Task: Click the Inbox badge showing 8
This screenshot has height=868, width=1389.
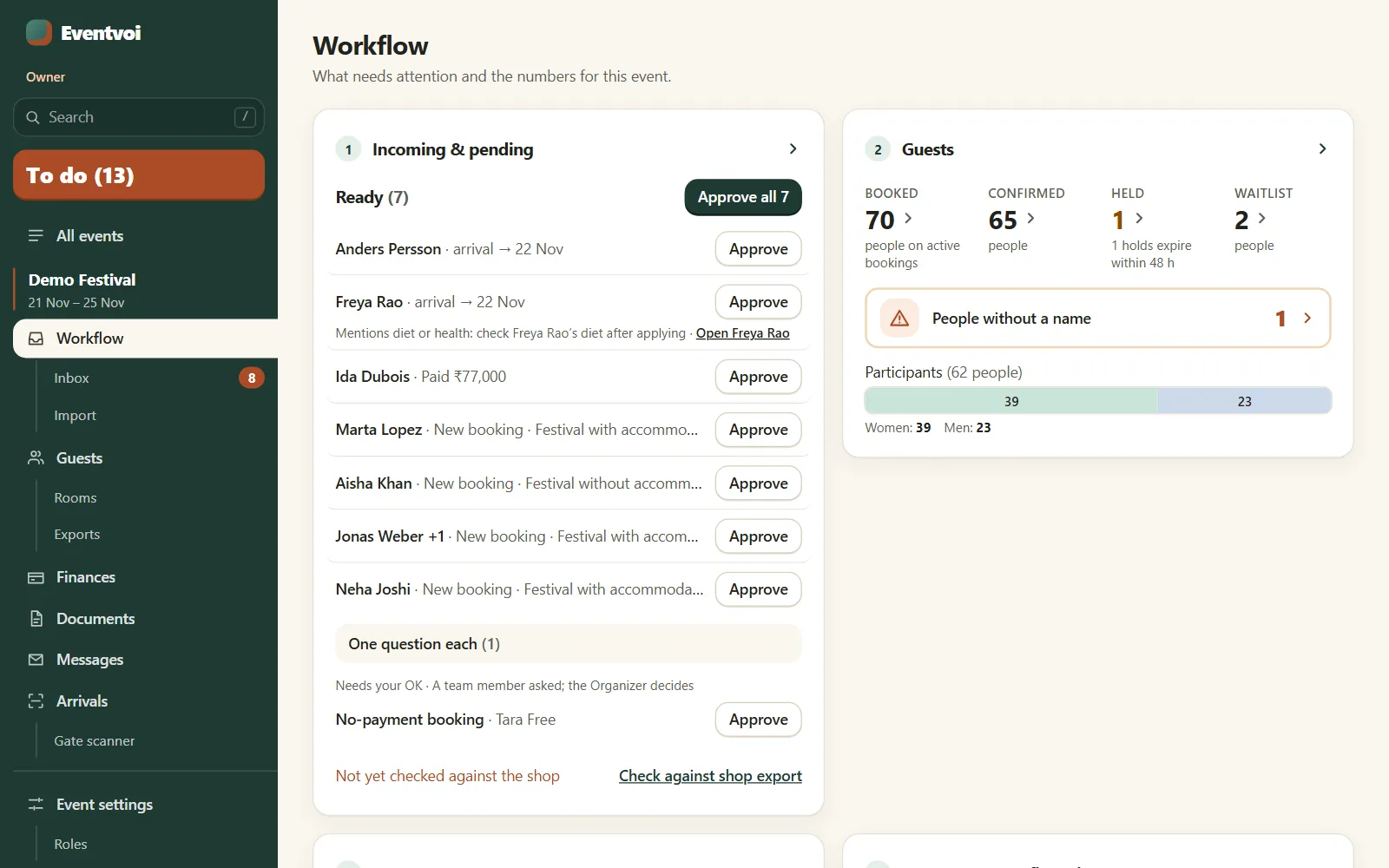Action: coord(252,378)
